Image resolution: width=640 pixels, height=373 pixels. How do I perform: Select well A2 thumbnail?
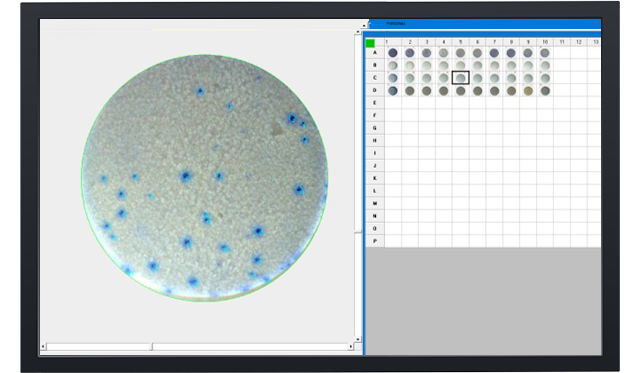point(410,53)
